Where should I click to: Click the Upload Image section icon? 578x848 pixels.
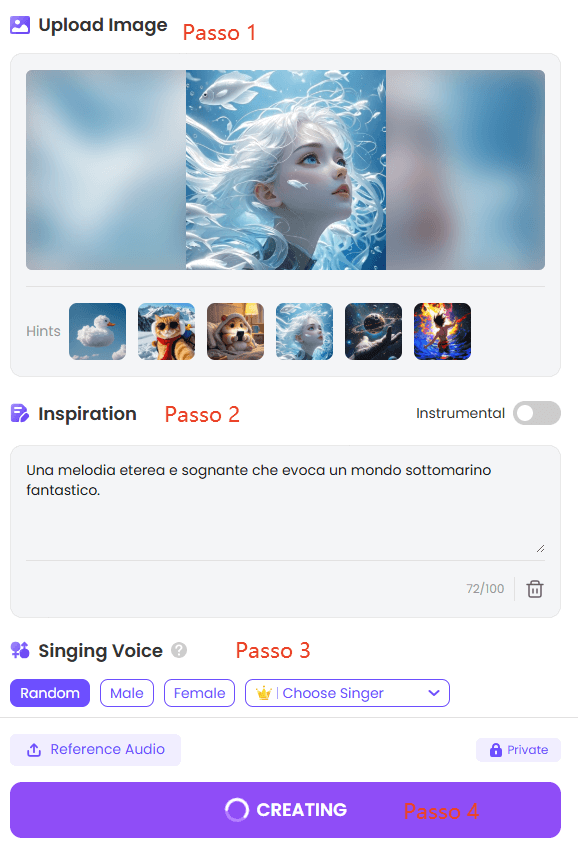tap(20, 25)
